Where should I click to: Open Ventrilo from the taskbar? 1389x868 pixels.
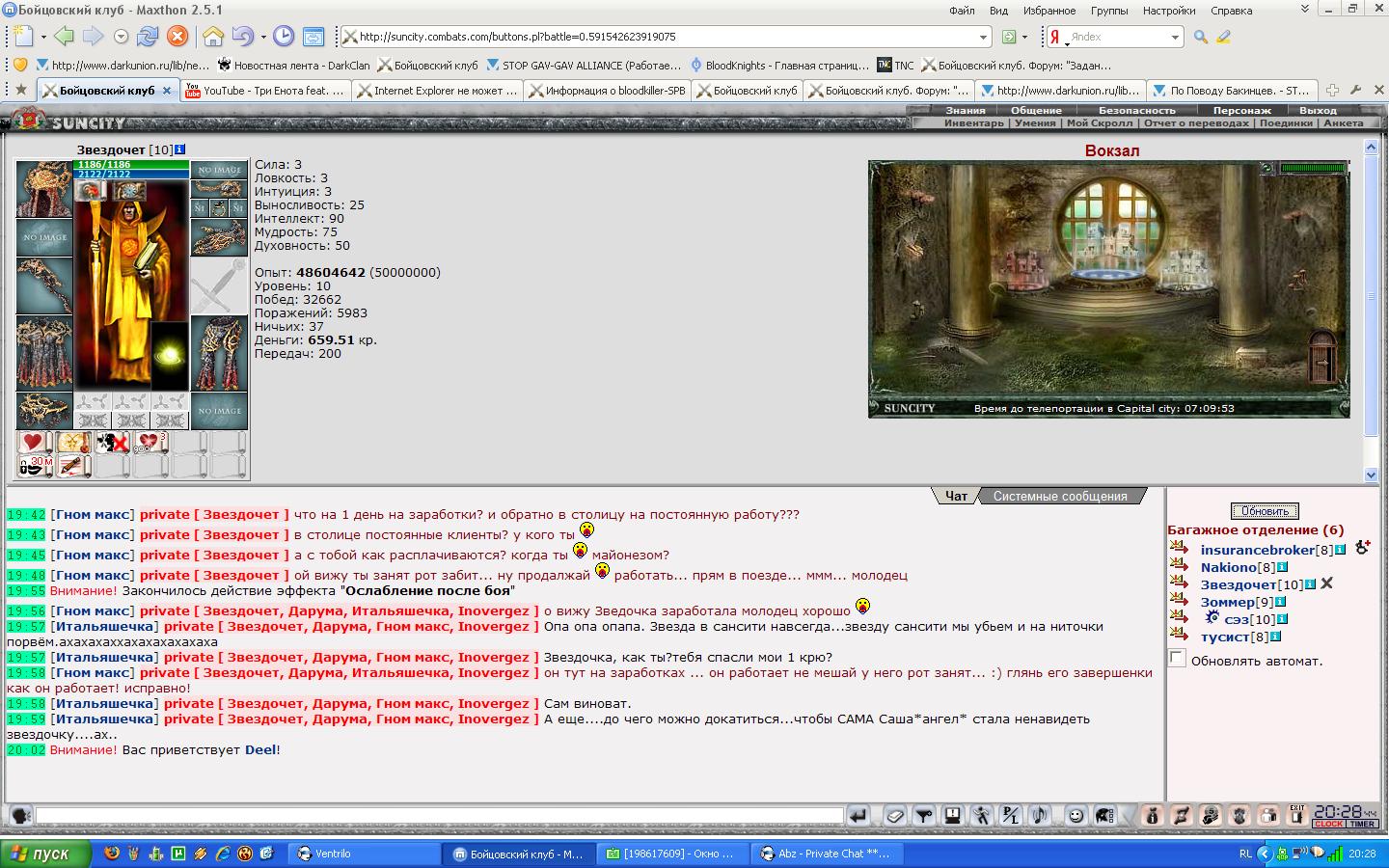coord(365,854)
